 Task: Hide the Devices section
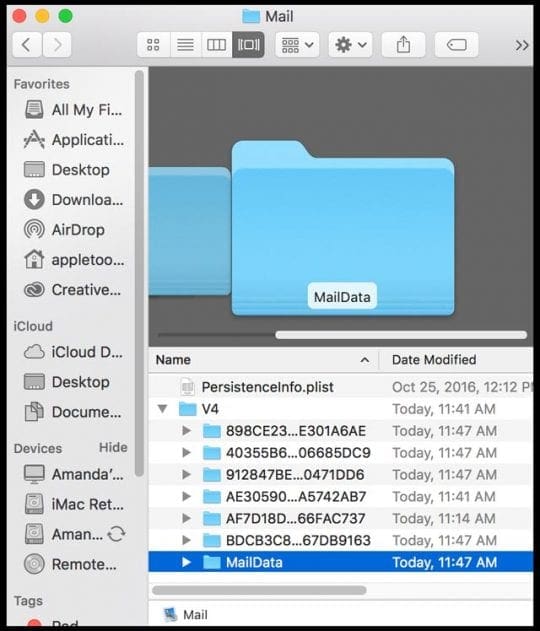point(113,447)
